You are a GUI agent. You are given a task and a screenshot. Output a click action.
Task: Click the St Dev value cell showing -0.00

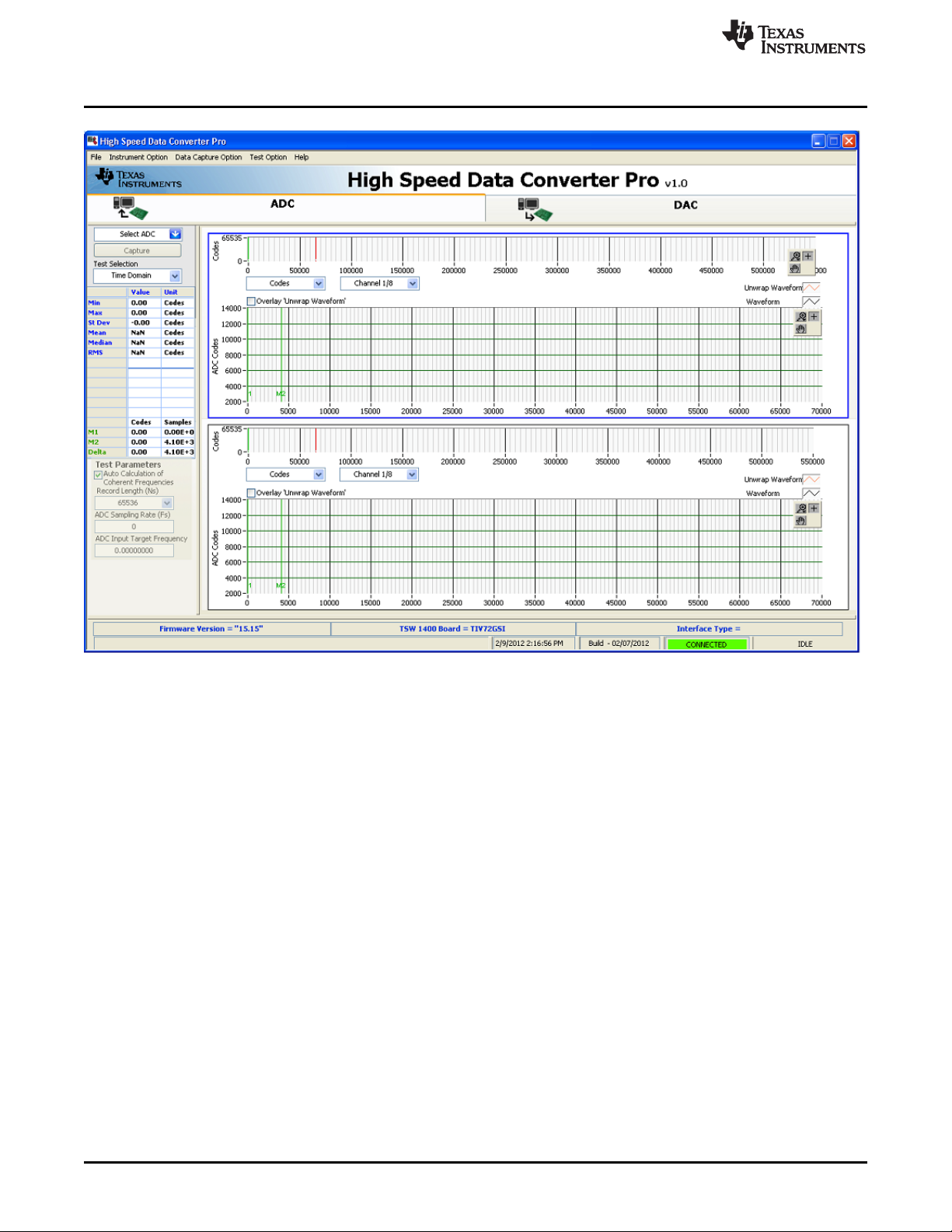tap(144, 323)
